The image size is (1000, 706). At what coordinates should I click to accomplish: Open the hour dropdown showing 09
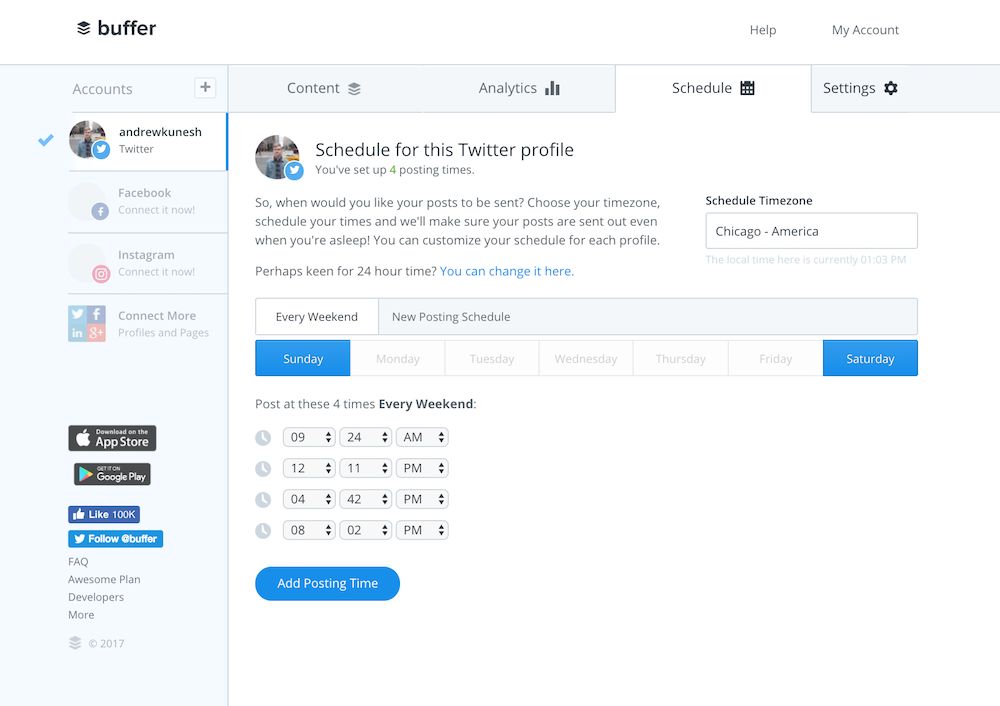pos(309,437)
